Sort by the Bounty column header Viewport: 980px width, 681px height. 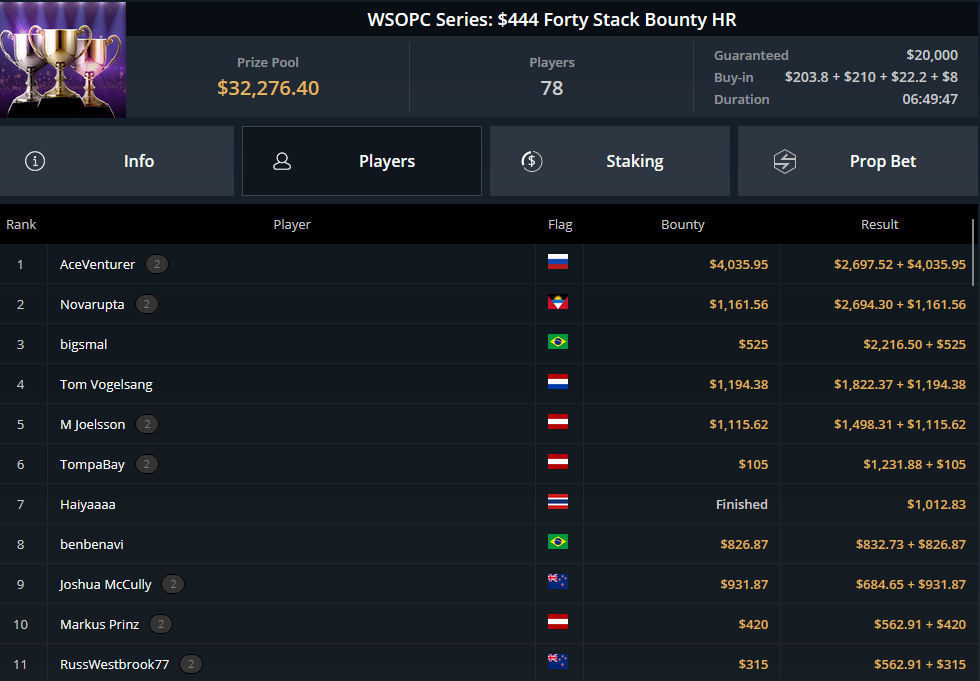point(682,224)
